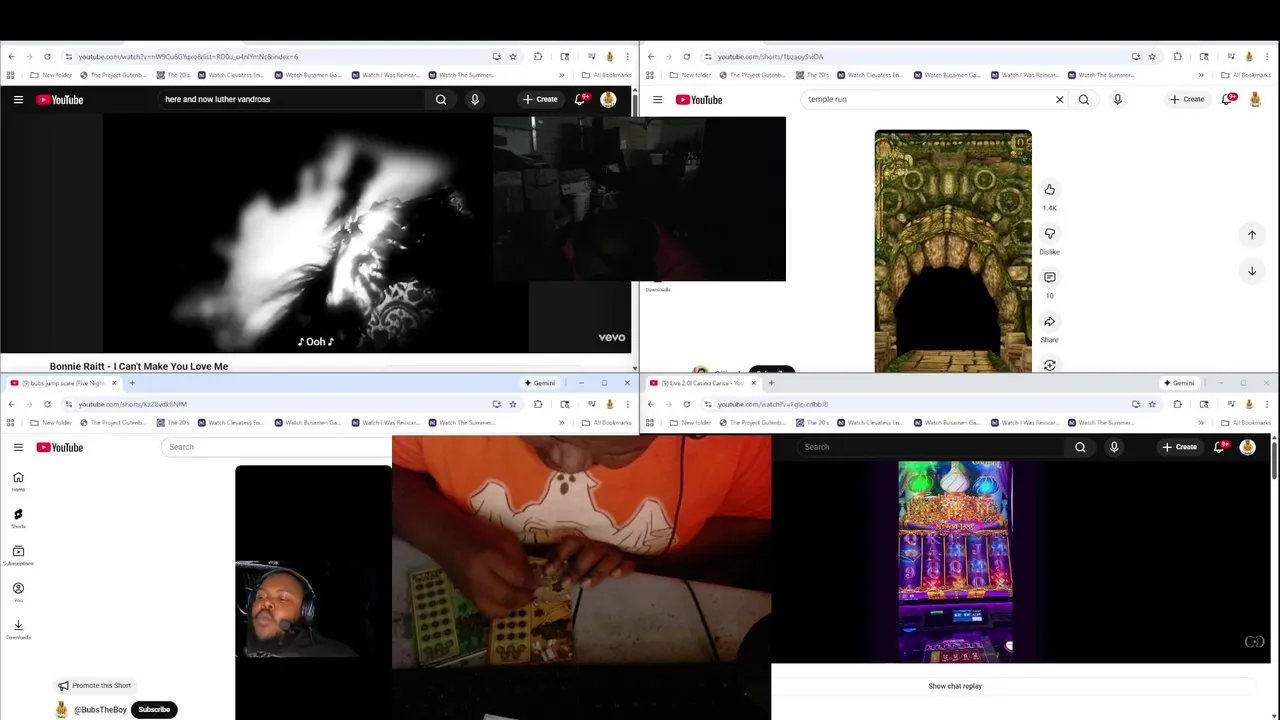1280x720 pixels.
Task: Open the Chrome three-dot menu in the temple run window
Action: [1266, 56]
